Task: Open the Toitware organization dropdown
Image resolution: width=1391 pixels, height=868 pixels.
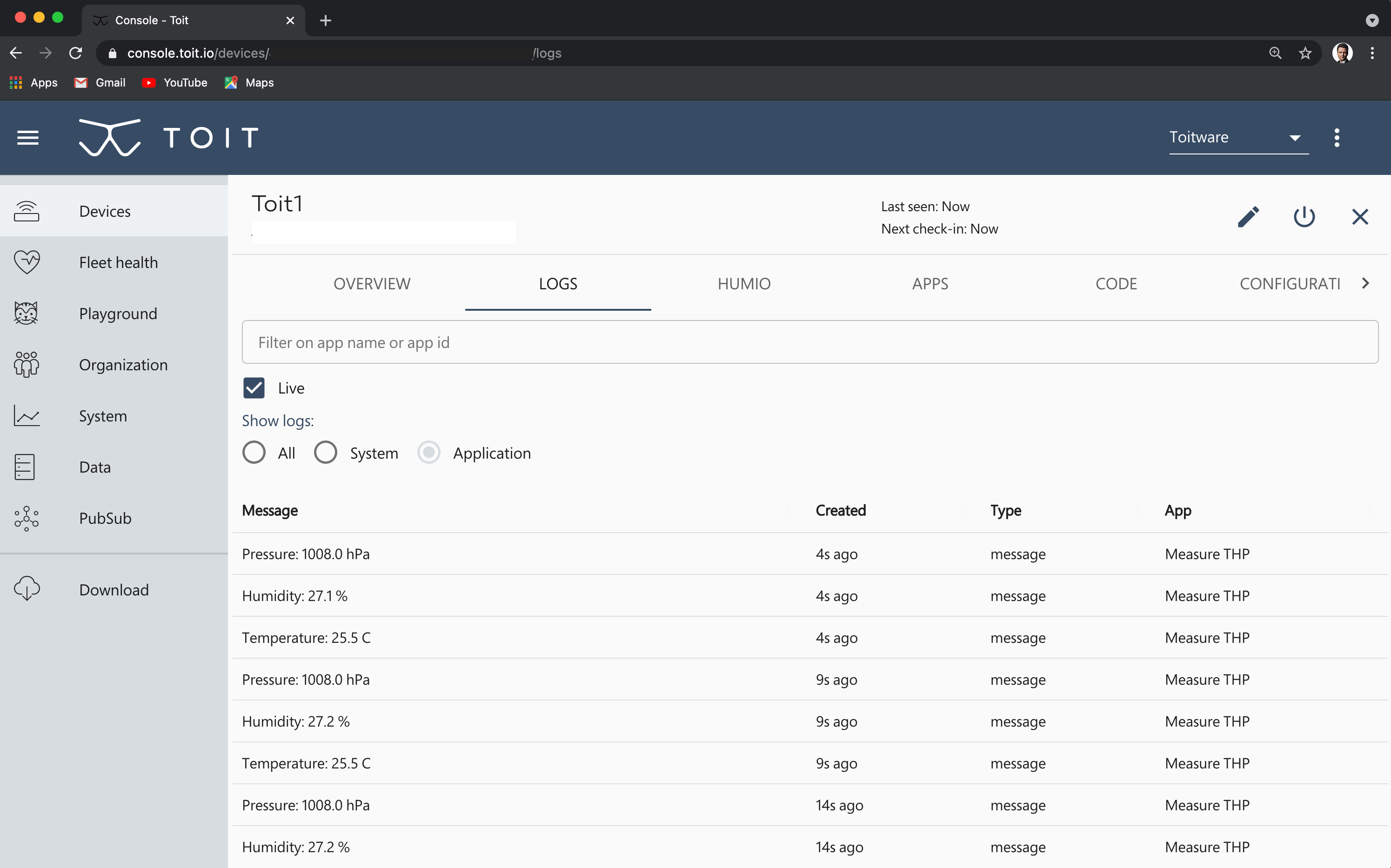Action: point(1239,138)
